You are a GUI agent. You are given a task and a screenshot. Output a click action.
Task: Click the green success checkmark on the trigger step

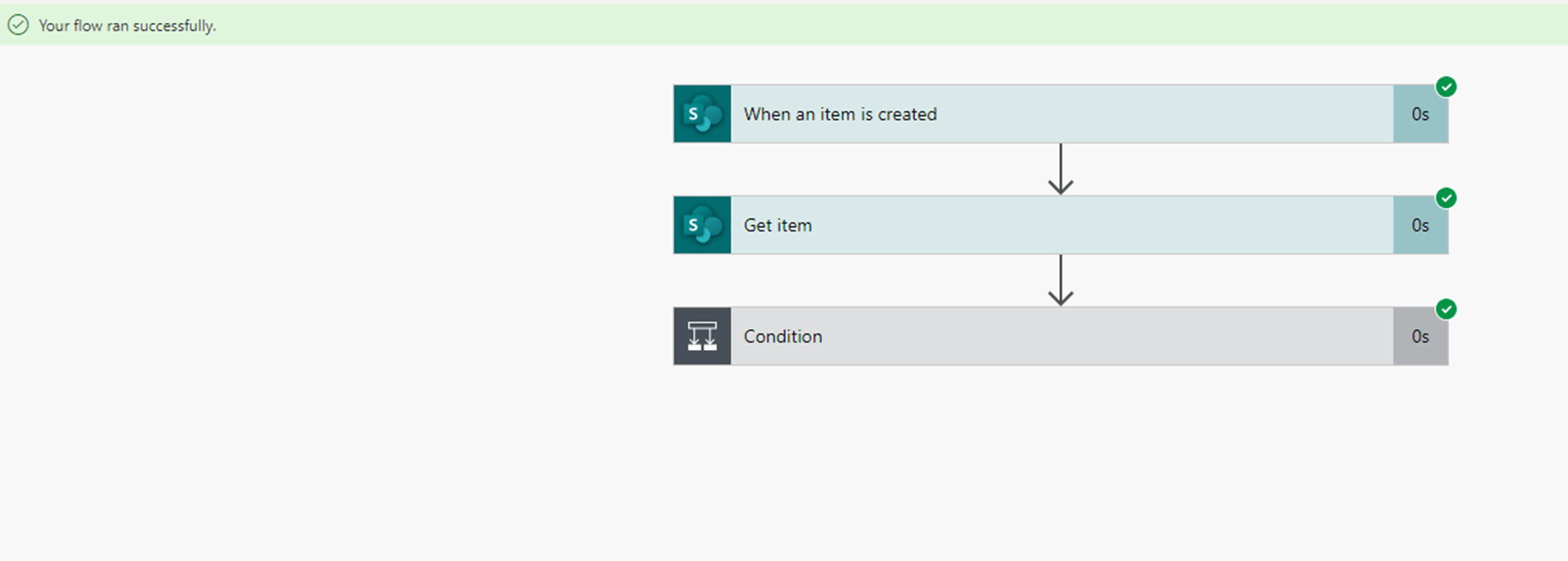(1446, 87)
